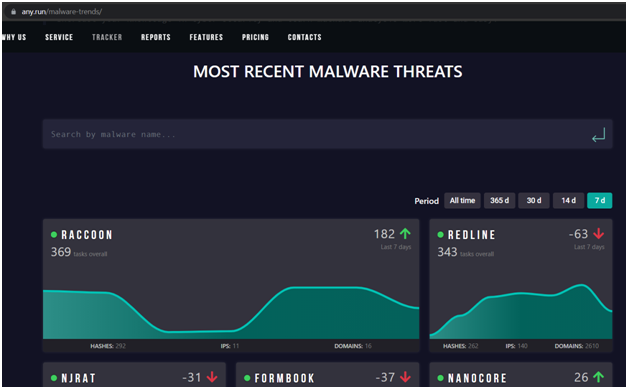Click Raccoon HASHES: 292 stat
Viewport: 628px width, 389px height.
108,346
